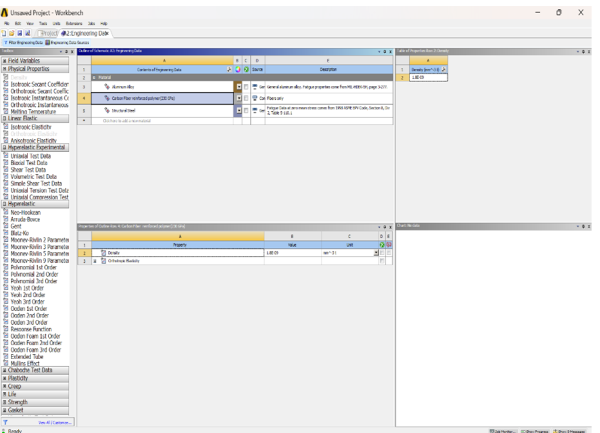Select Isotropic Elasticity property icon
600x433 pixels.
coord(6,127)
